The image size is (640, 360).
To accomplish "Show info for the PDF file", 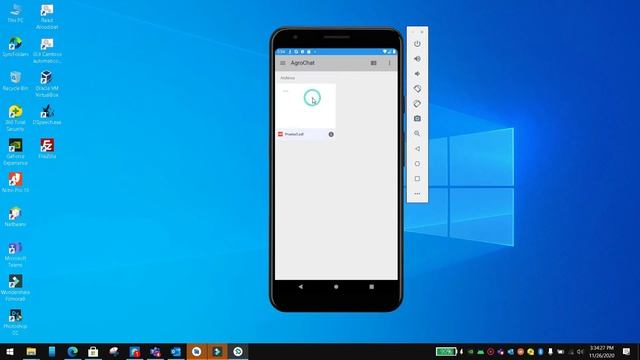I will tap(331, 134).
